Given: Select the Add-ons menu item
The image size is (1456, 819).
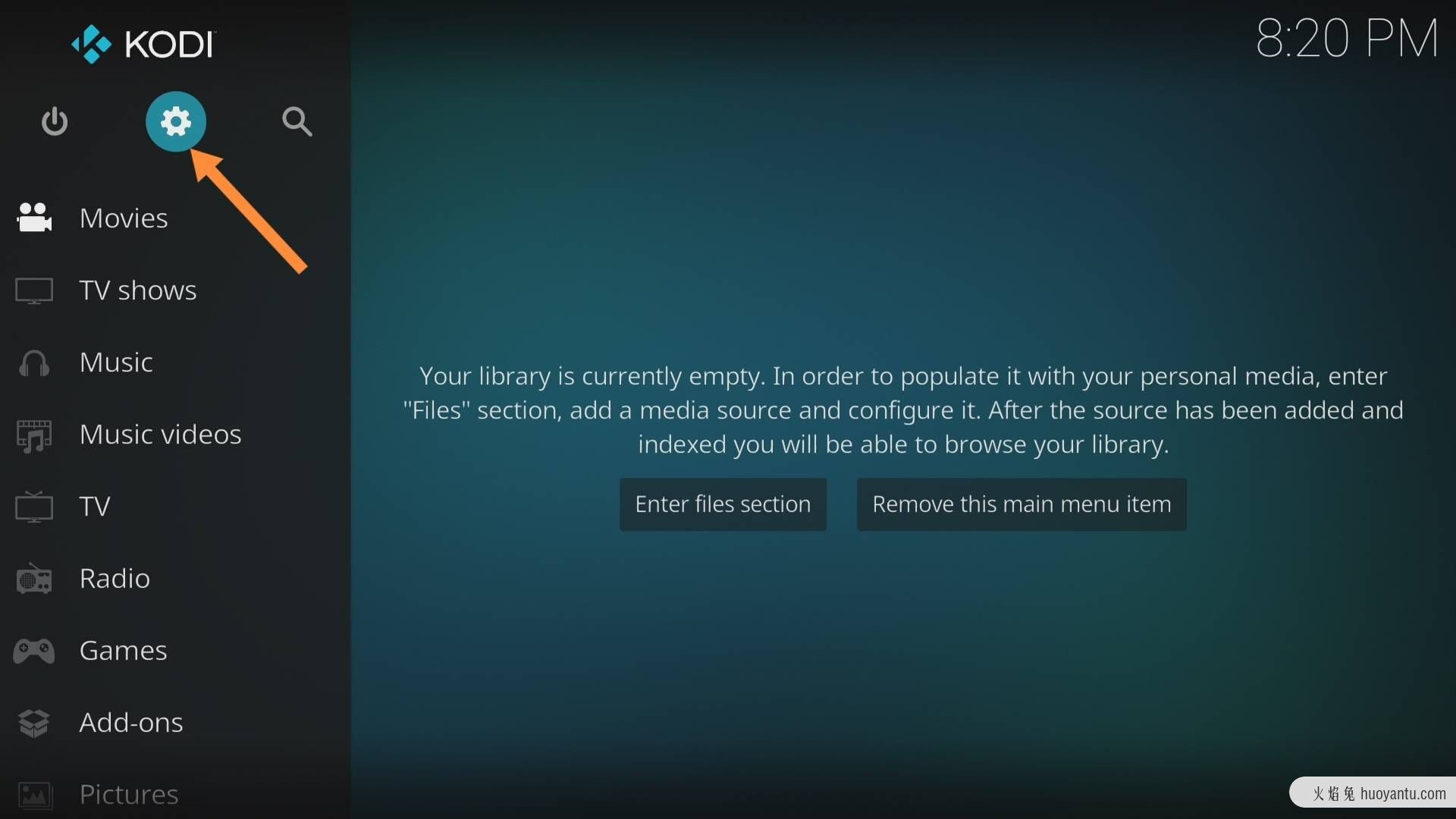Looking at the screenshot, I should [x=131, y=721].
